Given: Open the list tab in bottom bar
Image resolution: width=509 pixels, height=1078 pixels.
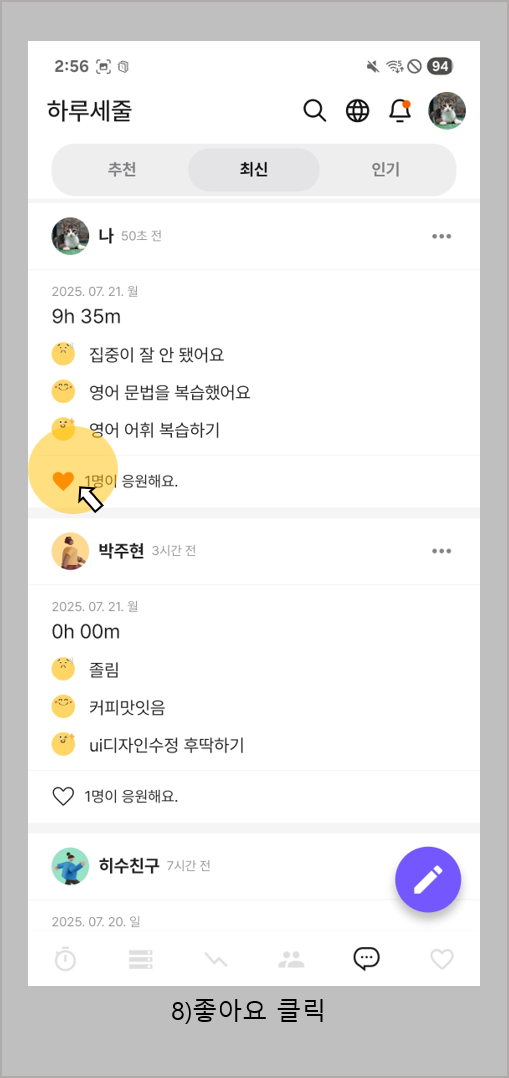Looking at the screenshot, I should (x=140, y=959).
